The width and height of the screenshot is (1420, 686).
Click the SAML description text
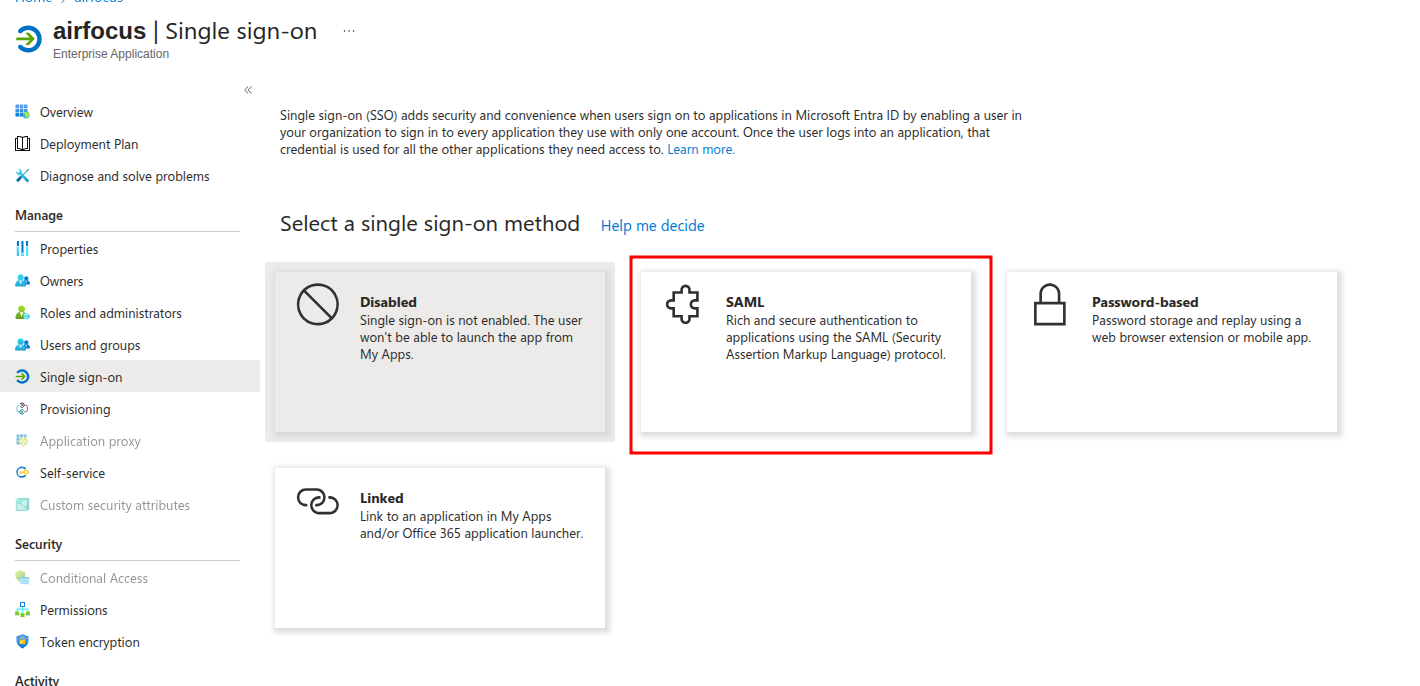tap(836, 338)
